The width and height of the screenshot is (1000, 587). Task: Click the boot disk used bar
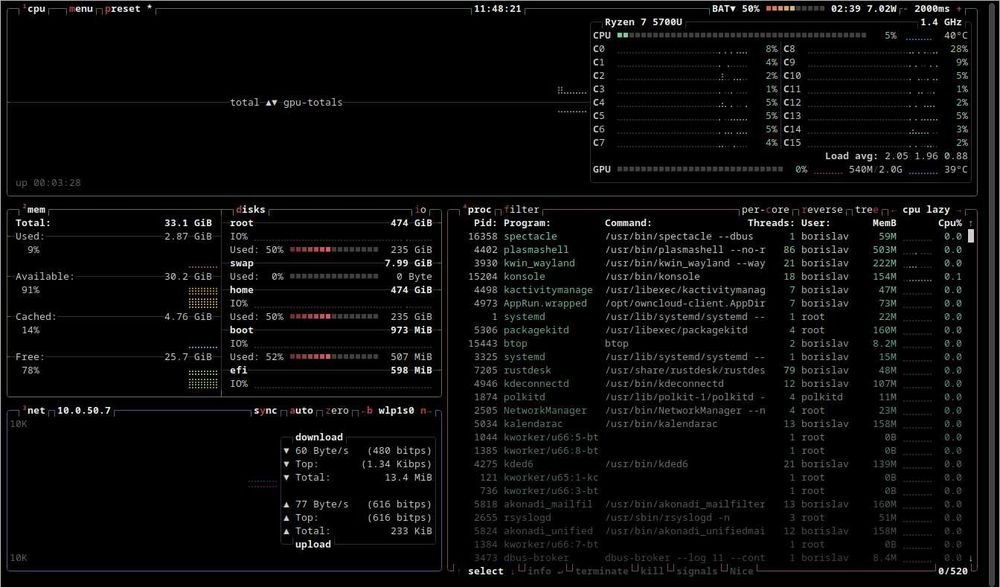point(334,357)
